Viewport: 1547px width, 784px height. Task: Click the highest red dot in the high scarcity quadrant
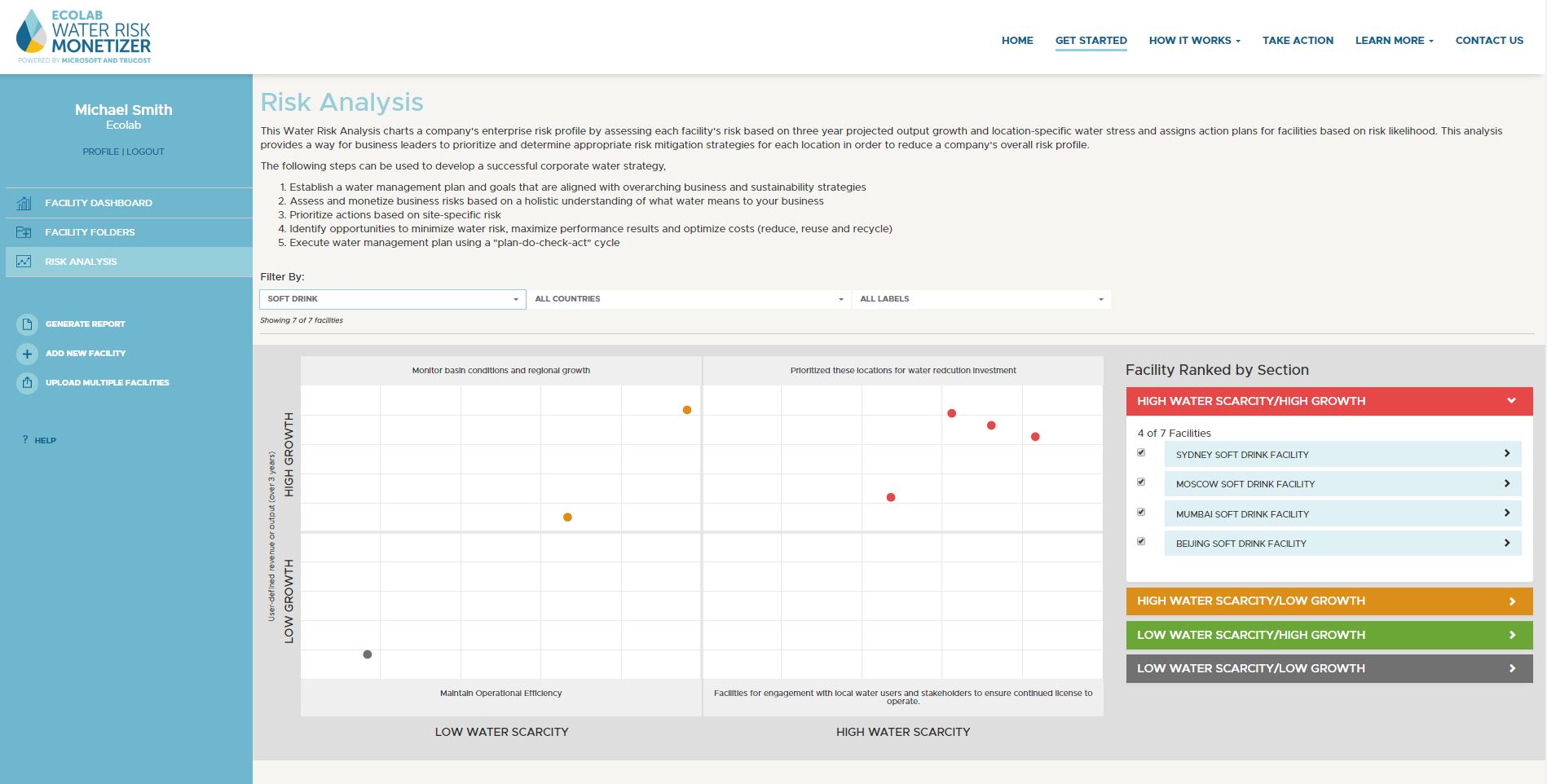point(951,413)
